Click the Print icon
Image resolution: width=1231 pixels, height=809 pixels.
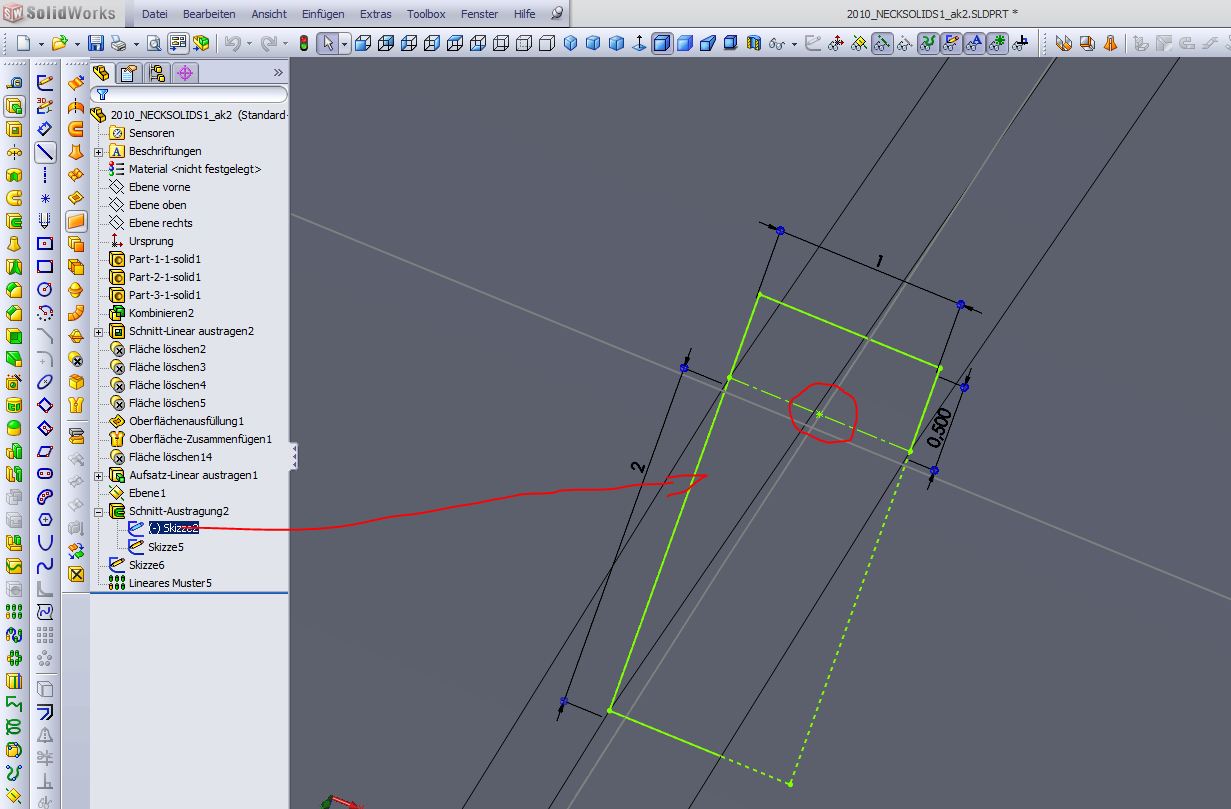pos(118,44)
